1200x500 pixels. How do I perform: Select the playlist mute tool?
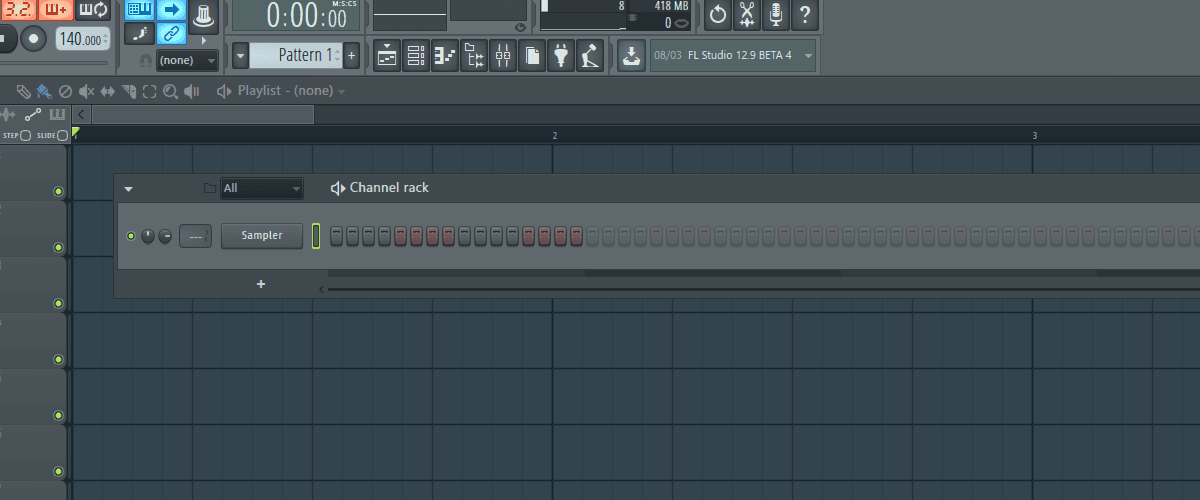[x=86, y=91]
